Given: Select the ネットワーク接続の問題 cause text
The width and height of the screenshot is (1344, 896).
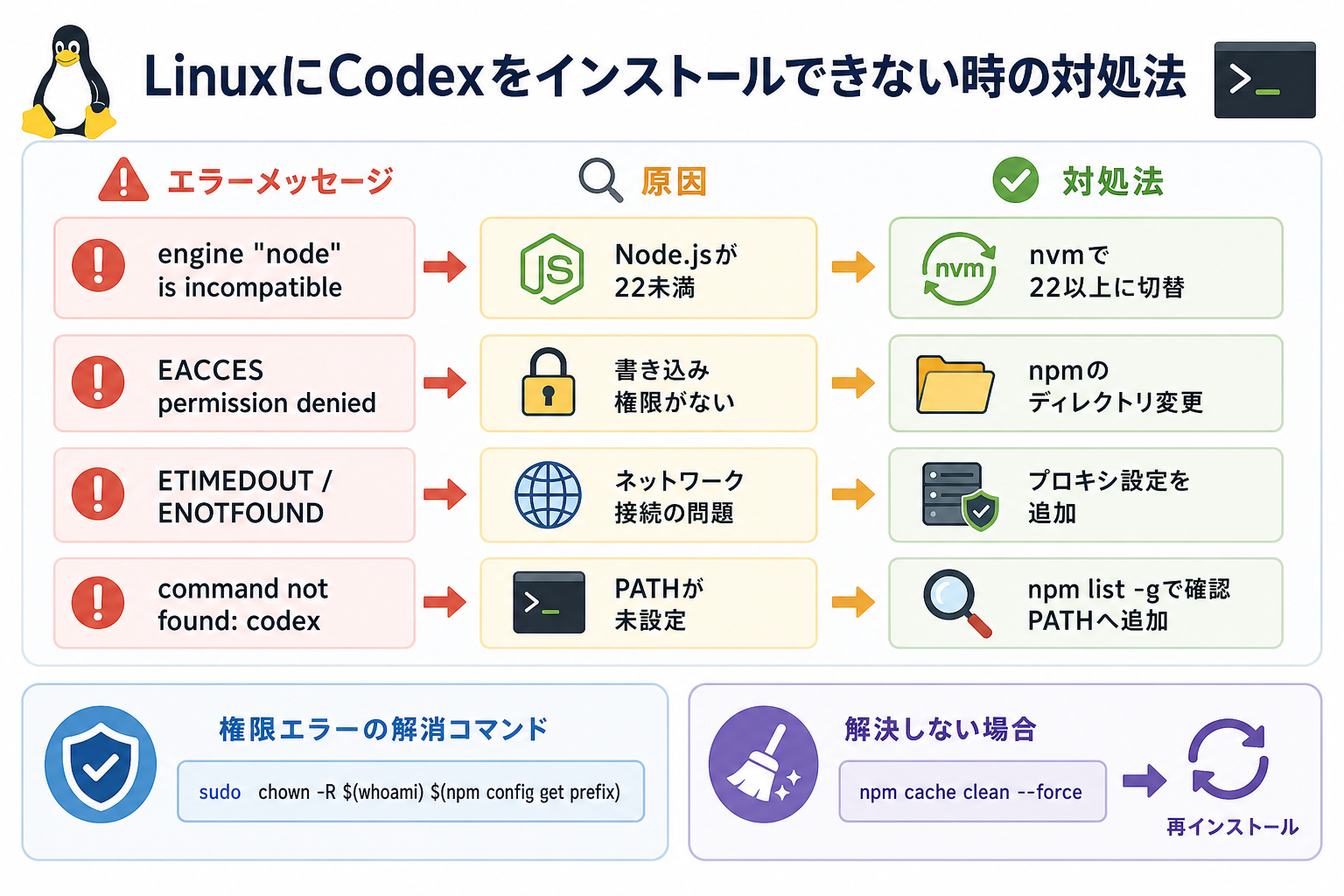Looking at the screenshot, I should pos(679,496).
